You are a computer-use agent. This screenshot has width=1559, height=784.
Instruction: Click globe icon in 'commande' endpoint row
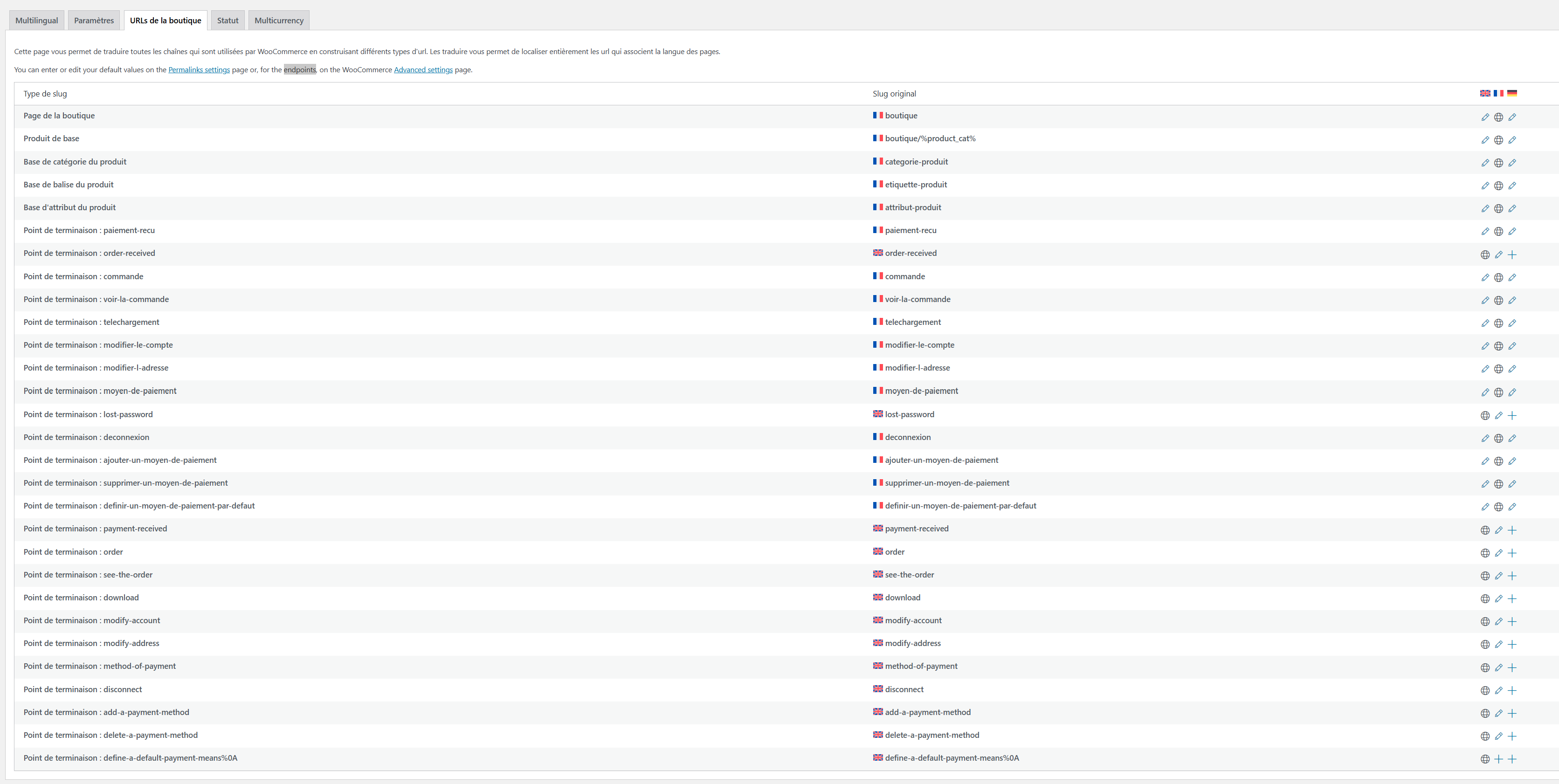tap(1498, 278)
